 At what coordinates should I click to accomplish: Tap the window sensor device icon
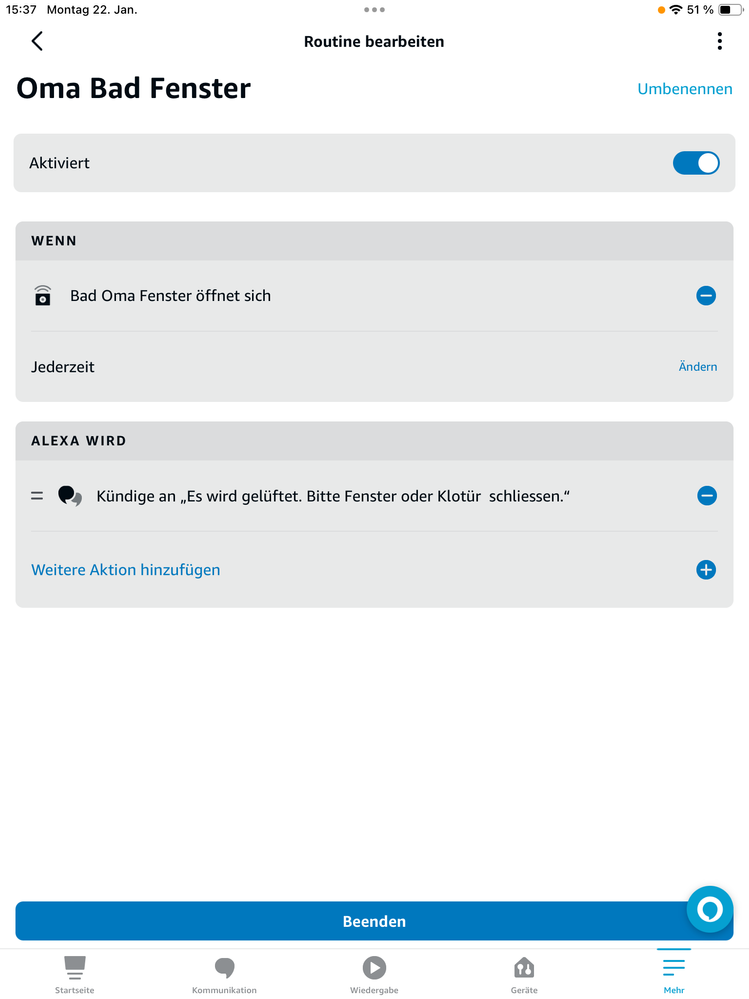(x=42, y=296)
